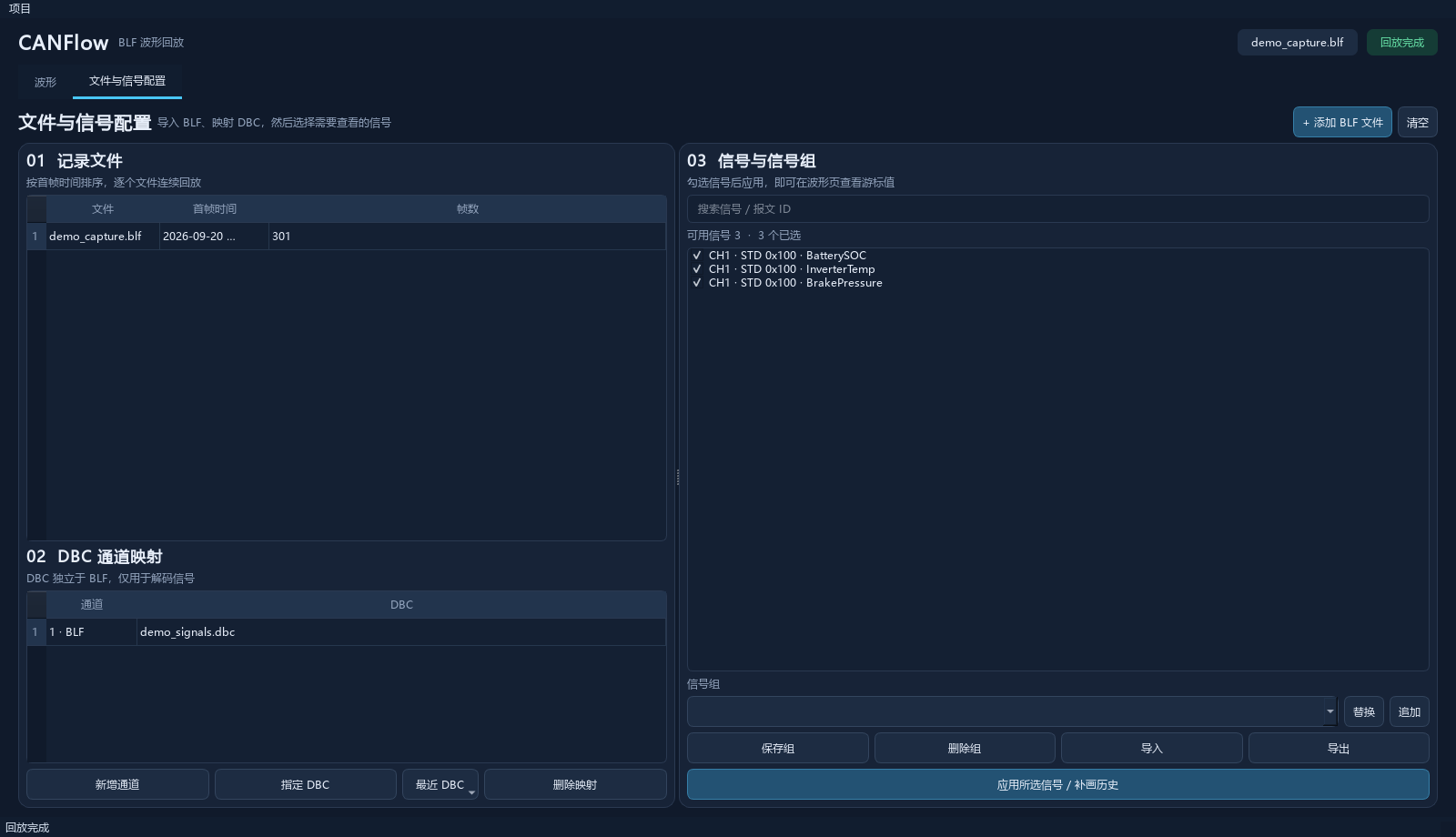Click the 保存组 button
Screen dimensions: 1456x837
777,748
